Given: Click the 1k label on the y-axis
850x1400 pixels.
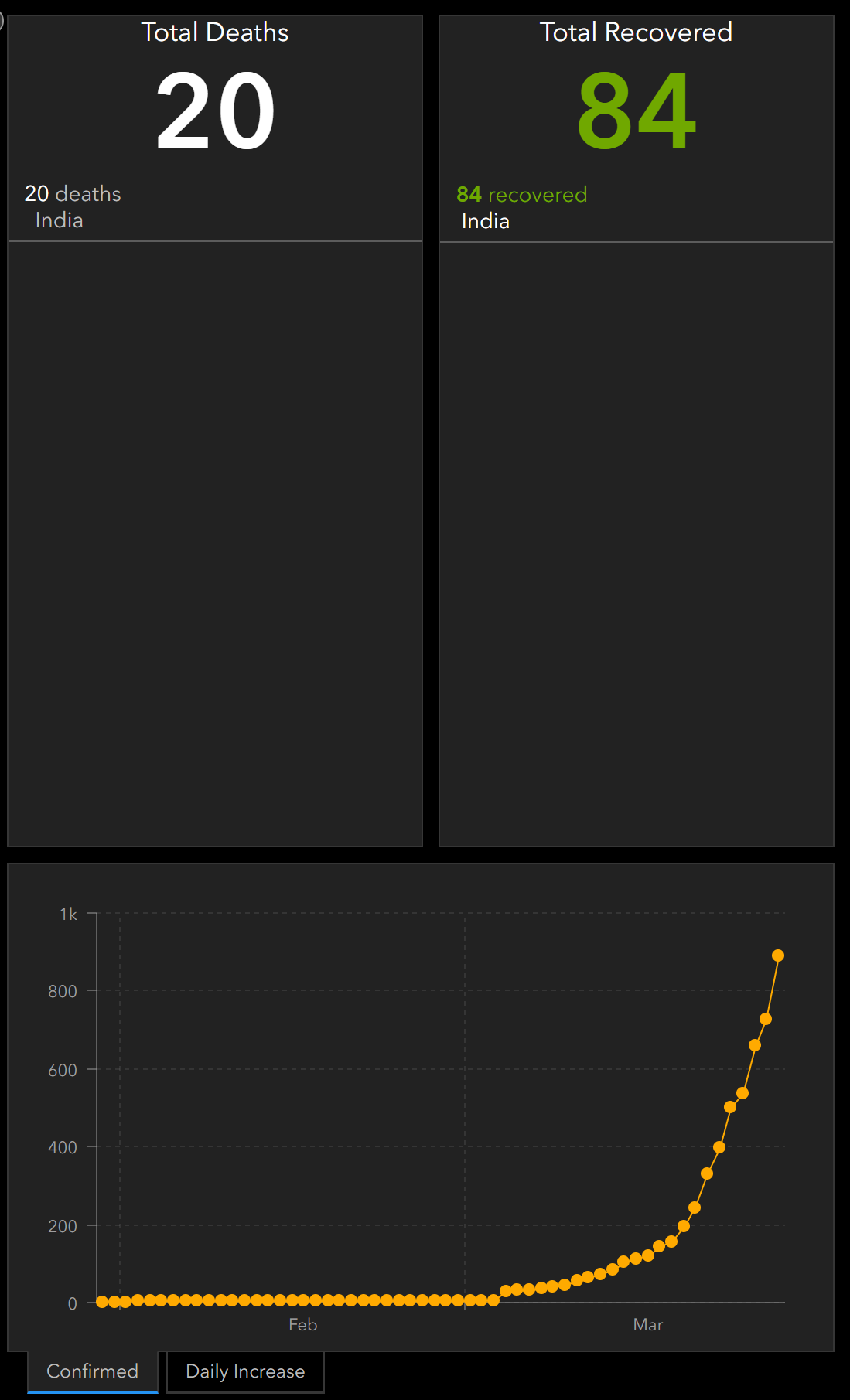Looking at the screenshot, I should [x=68, y=915].
